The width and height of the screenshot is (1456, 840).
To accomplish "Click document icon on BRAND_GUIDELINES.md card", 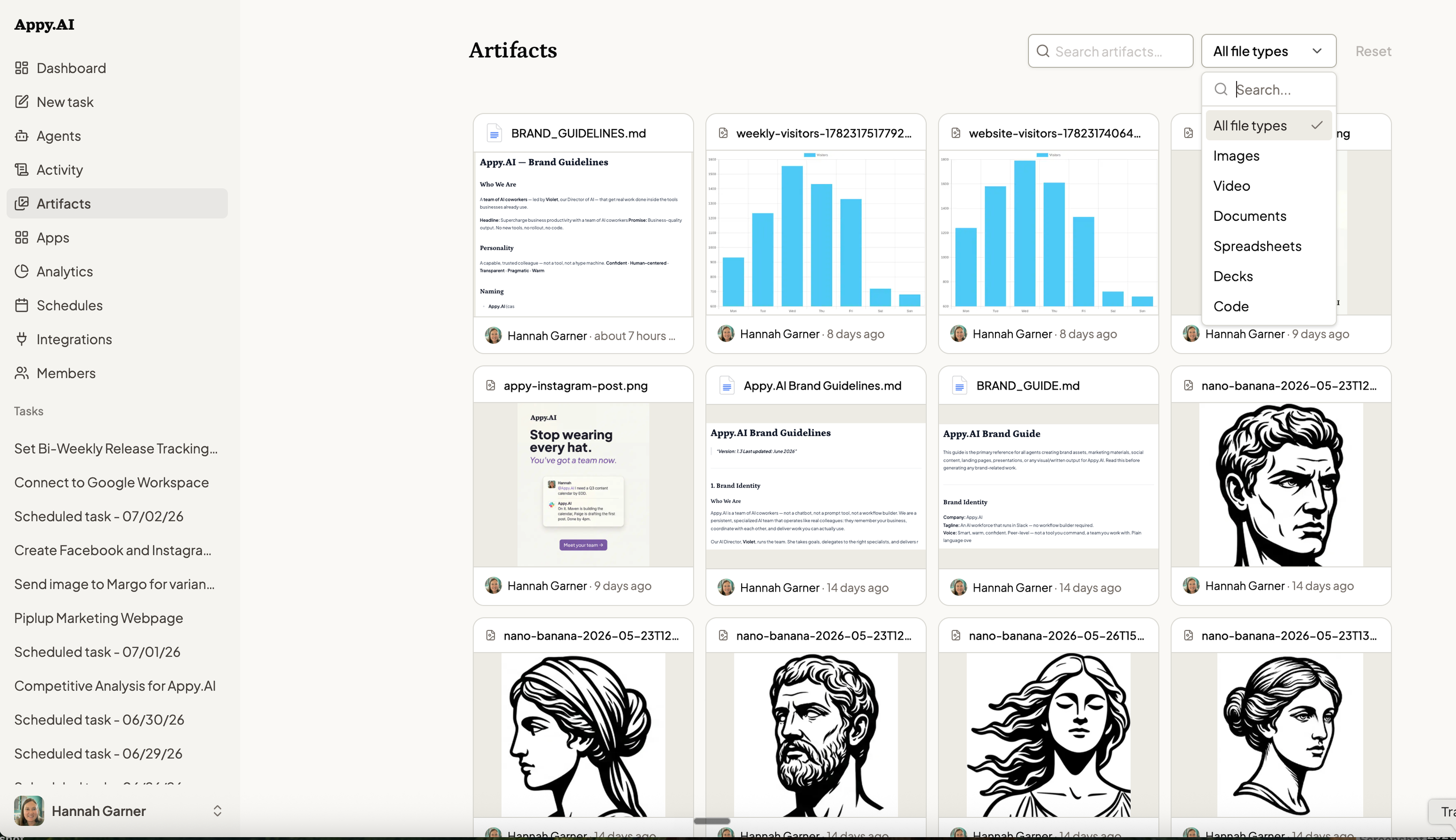I will pos(494,133).
